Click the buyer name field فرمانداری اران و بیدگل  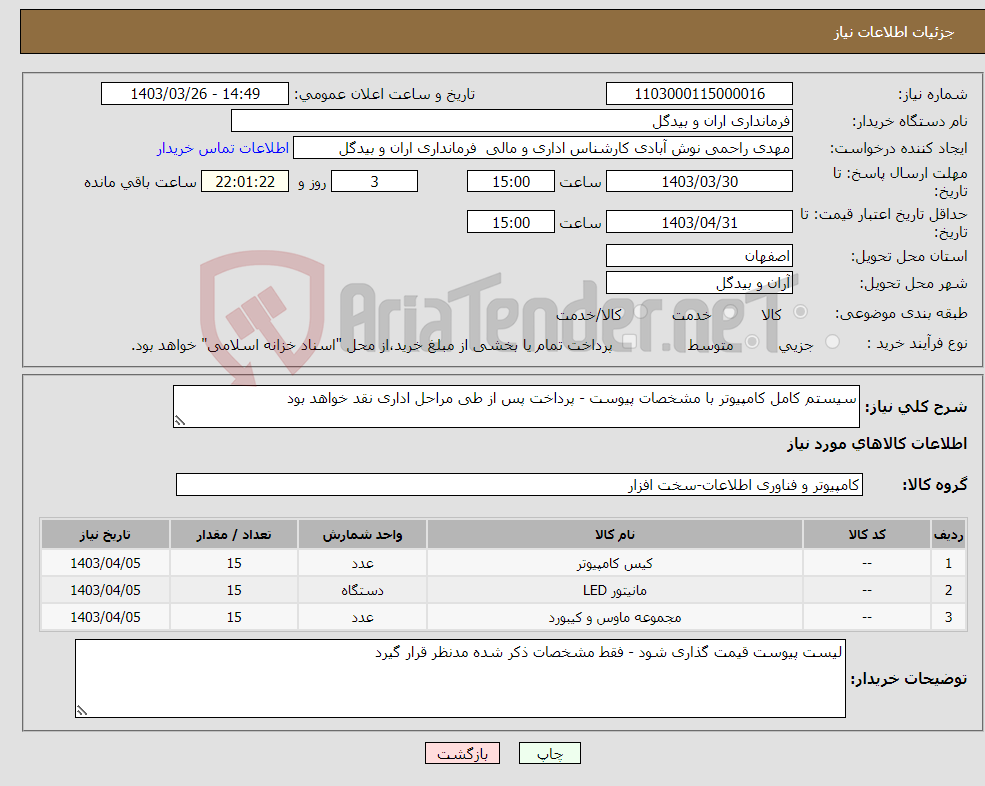(x=512, y=121)
